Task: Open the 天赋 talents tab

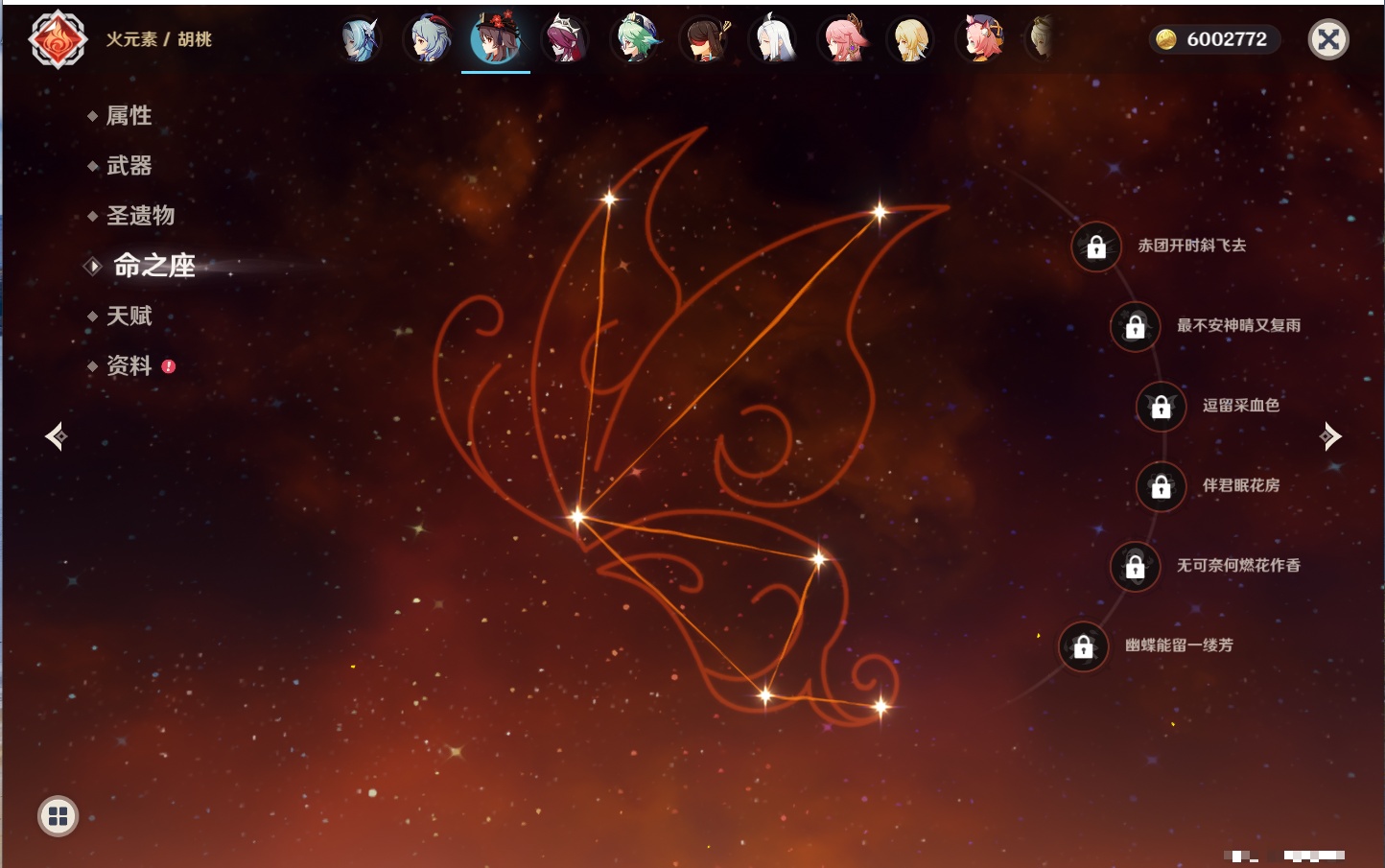Action: coord(129,316)
